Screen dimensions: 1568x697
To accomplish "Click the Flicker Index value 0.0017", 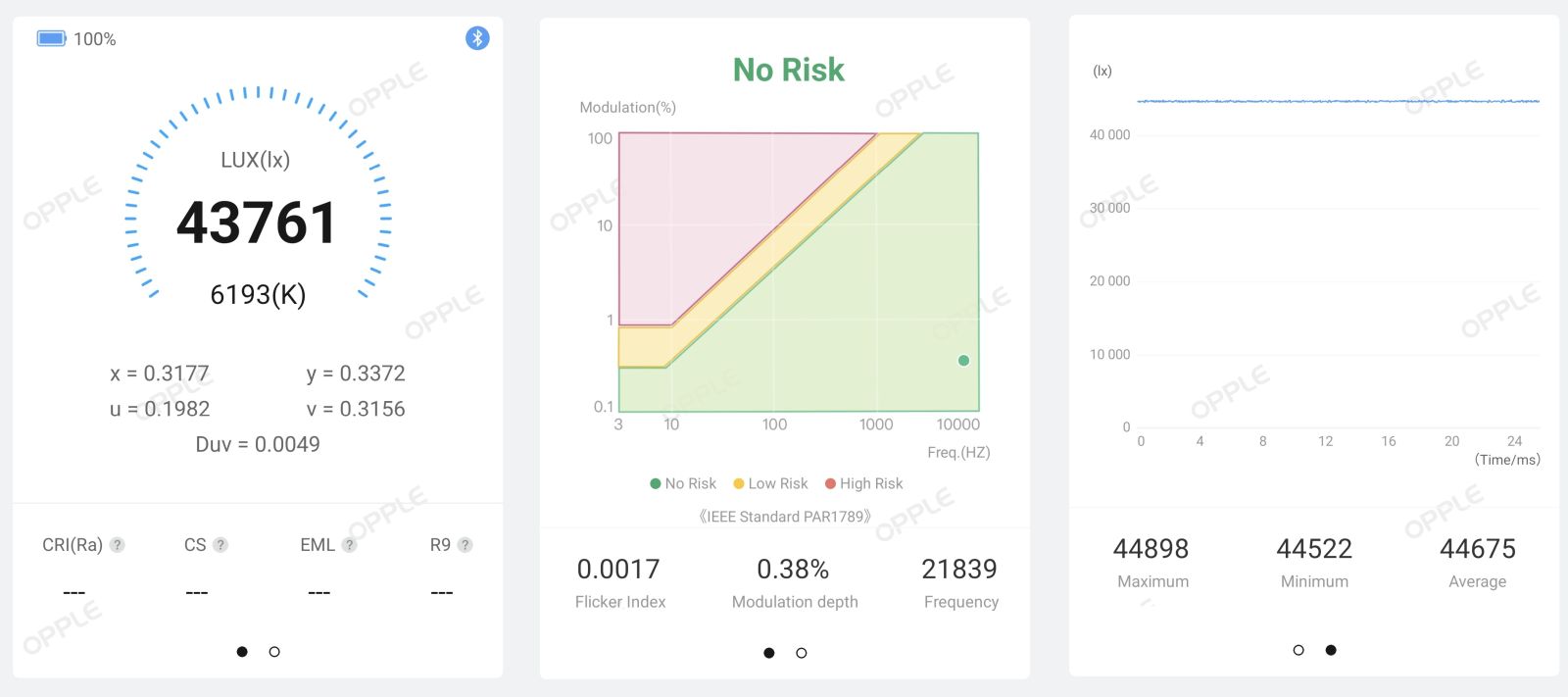I will (618, 569).
